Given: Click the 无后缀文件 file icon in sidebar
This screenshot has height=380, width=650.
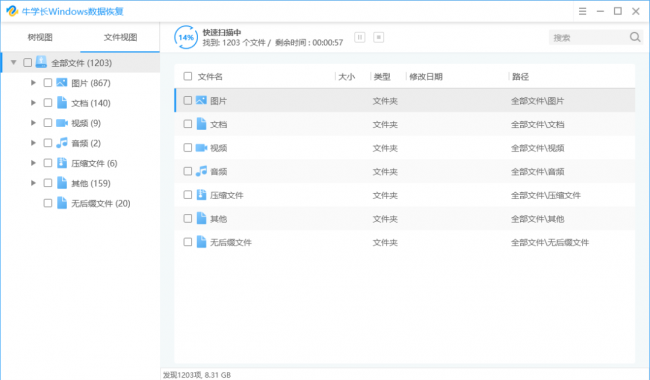Looking at the screenshot, I should (x=62, y=203).
